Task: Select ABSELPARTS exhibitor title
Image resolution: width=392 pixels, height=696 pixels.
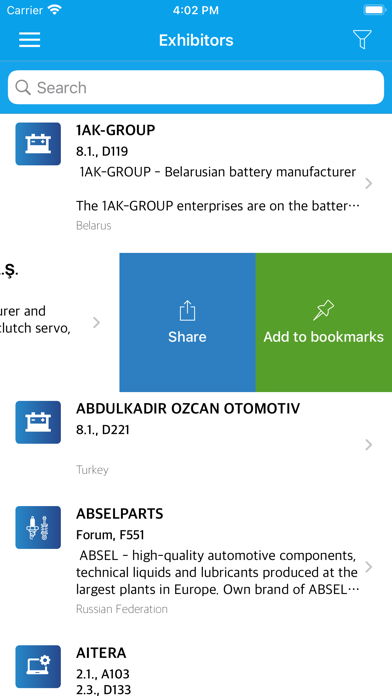Action: click(119, 514)
